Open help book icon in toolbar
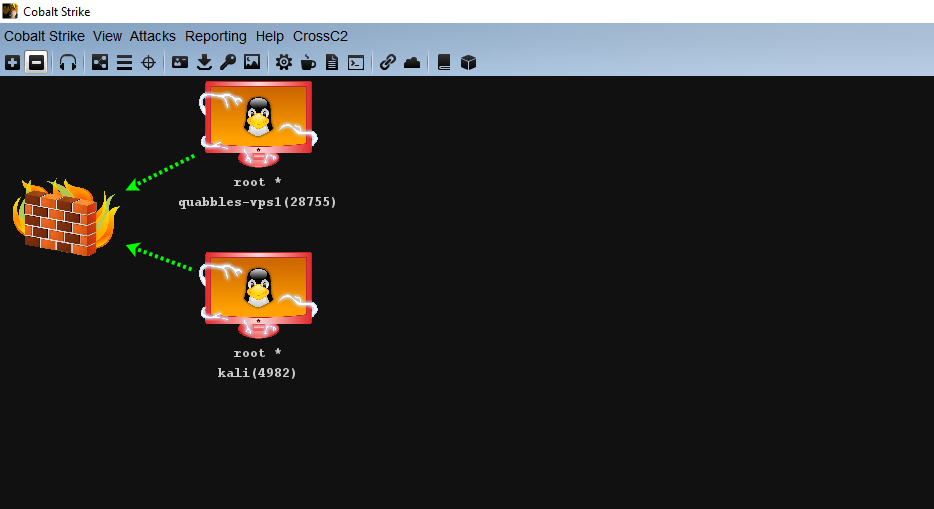 (x=444, y=62)
